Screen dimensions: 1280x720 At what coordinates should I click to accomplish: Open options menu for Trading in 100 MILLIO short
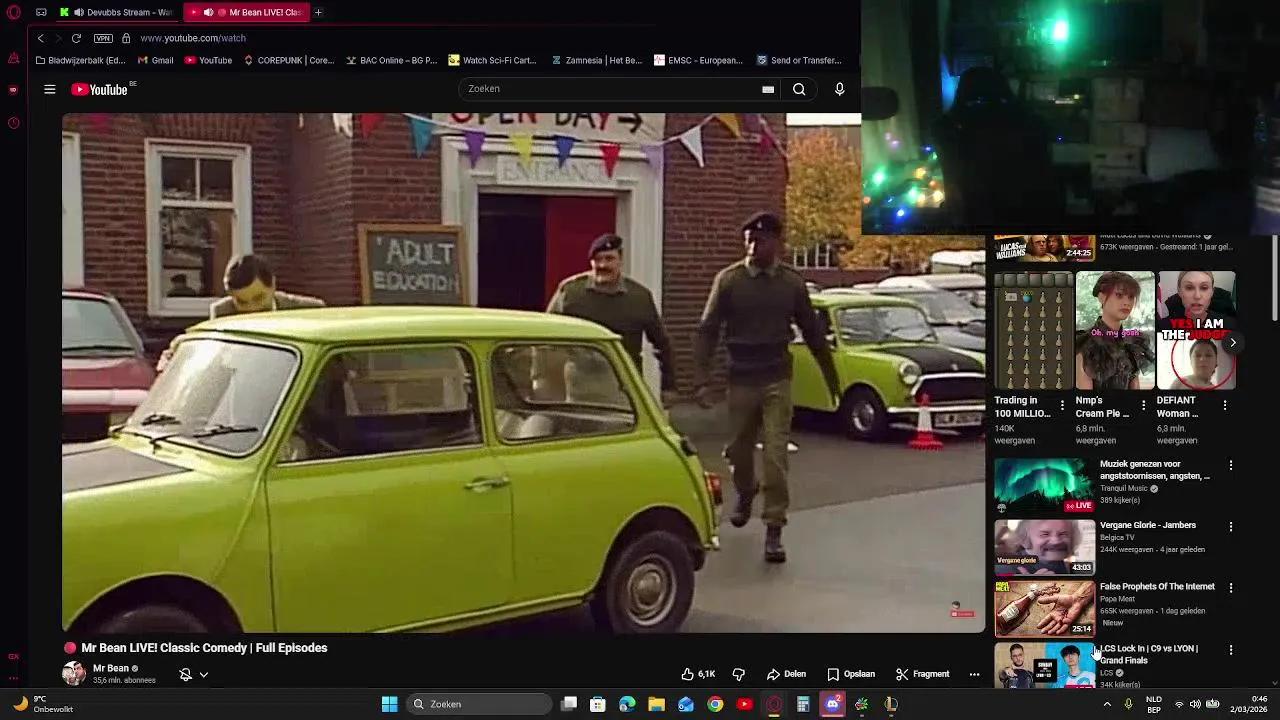(1062, 405)
